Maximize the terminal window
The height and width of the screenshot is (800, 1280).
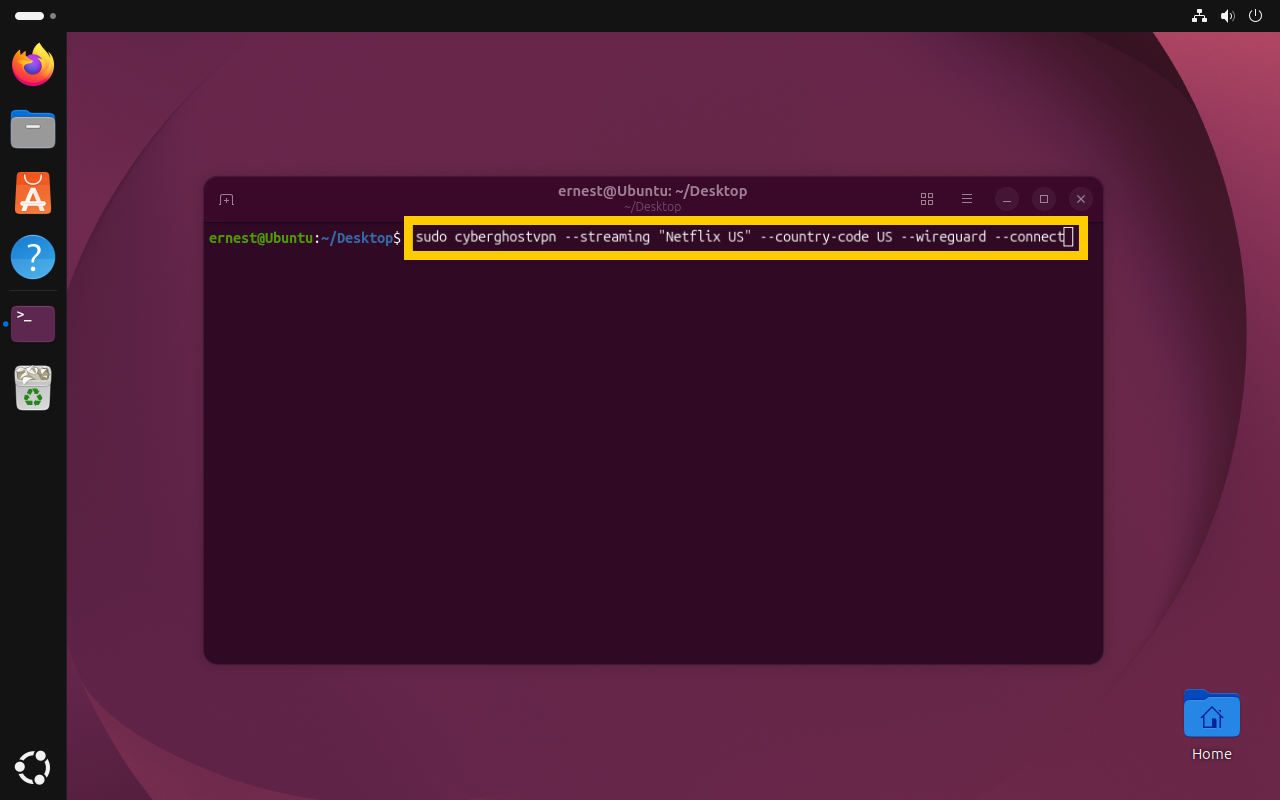coord(1044,199)
